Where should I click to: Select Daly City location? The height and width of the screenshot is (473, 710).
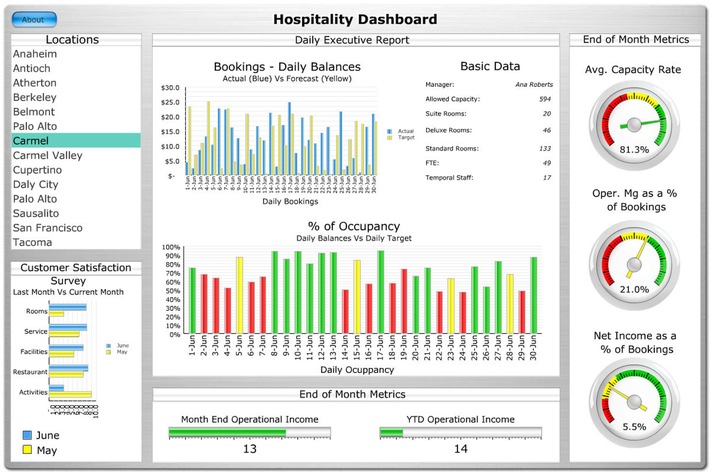(76, 184)
